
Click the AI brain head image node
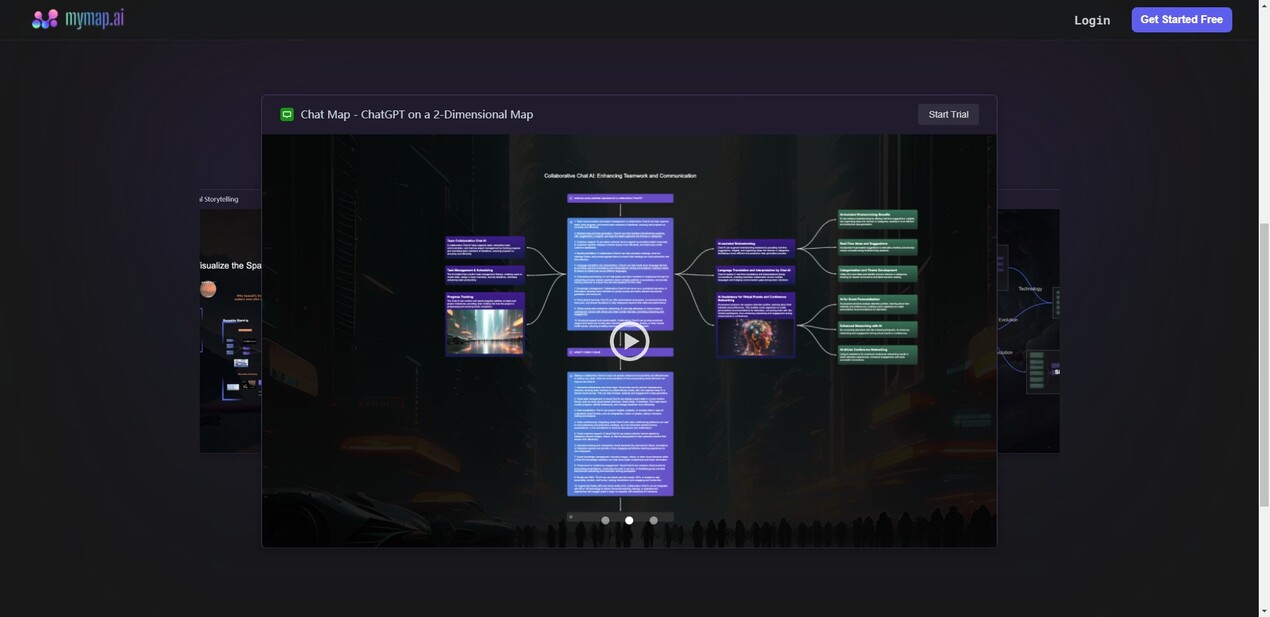755,331
